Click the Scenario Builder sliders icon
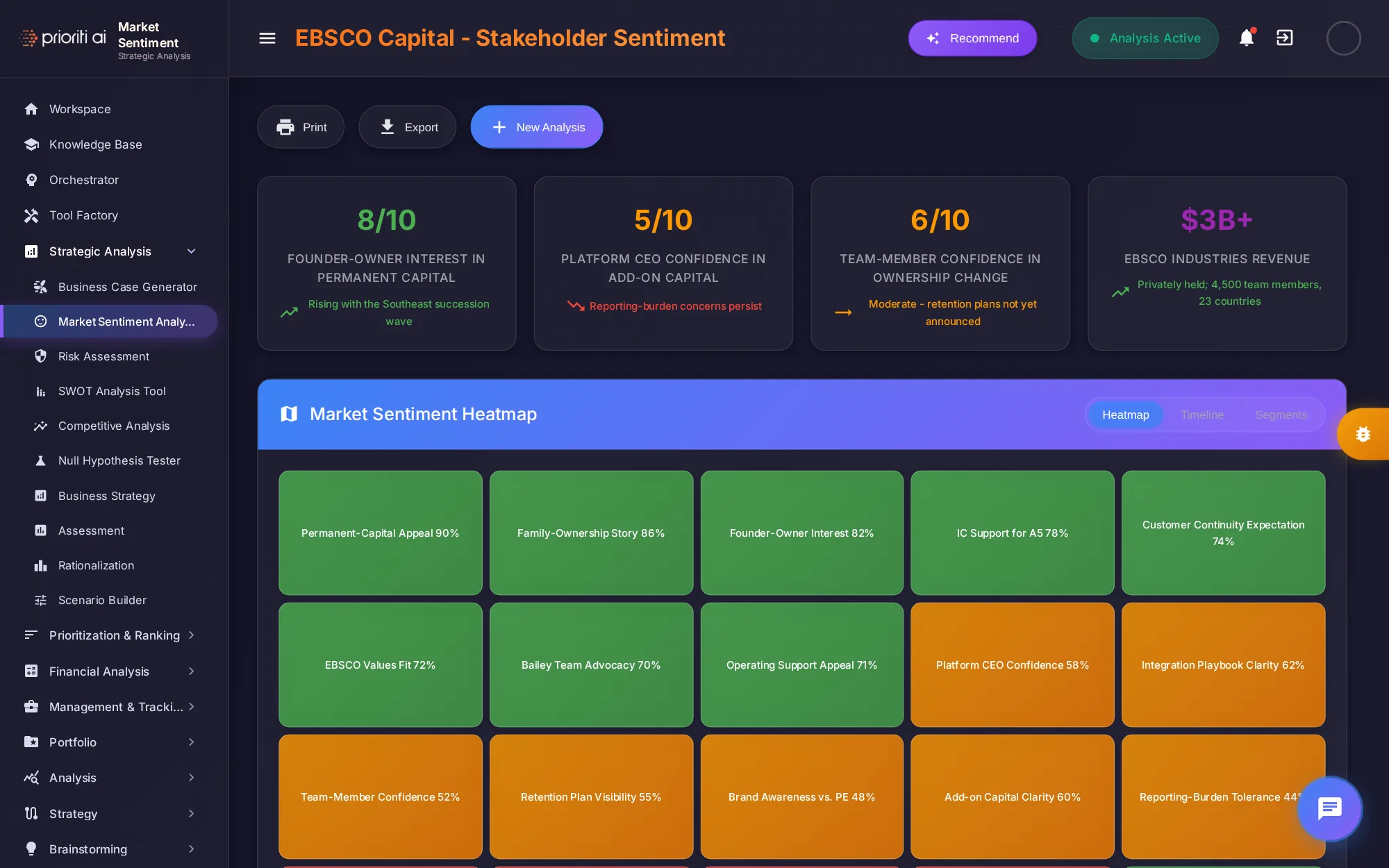This screenshot has width=1389, height=868. [x=41, y=600]
